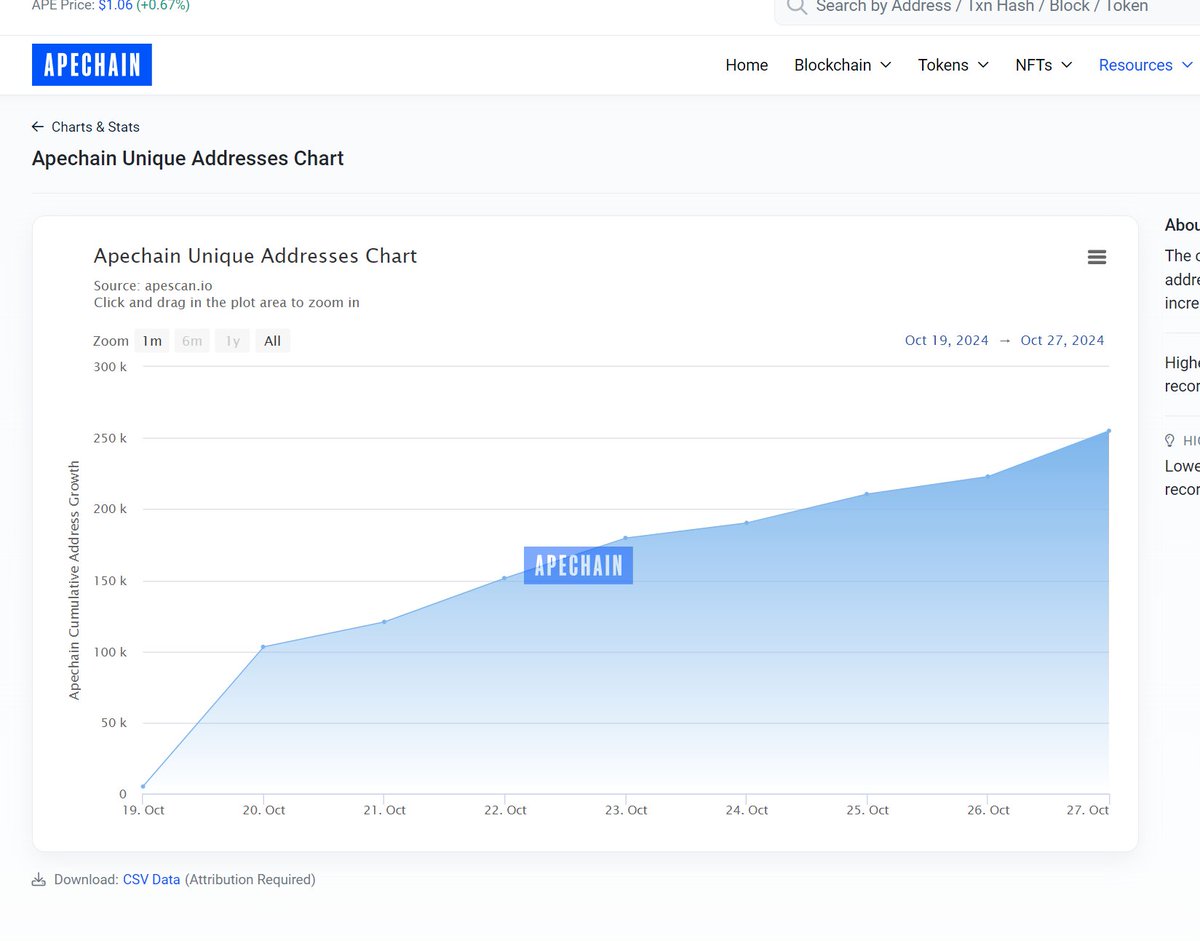This screenshot has height=941, width=1200.
Task: Click the APE price value $1.06
Action: pyautogui.click(x=115, y=6)
